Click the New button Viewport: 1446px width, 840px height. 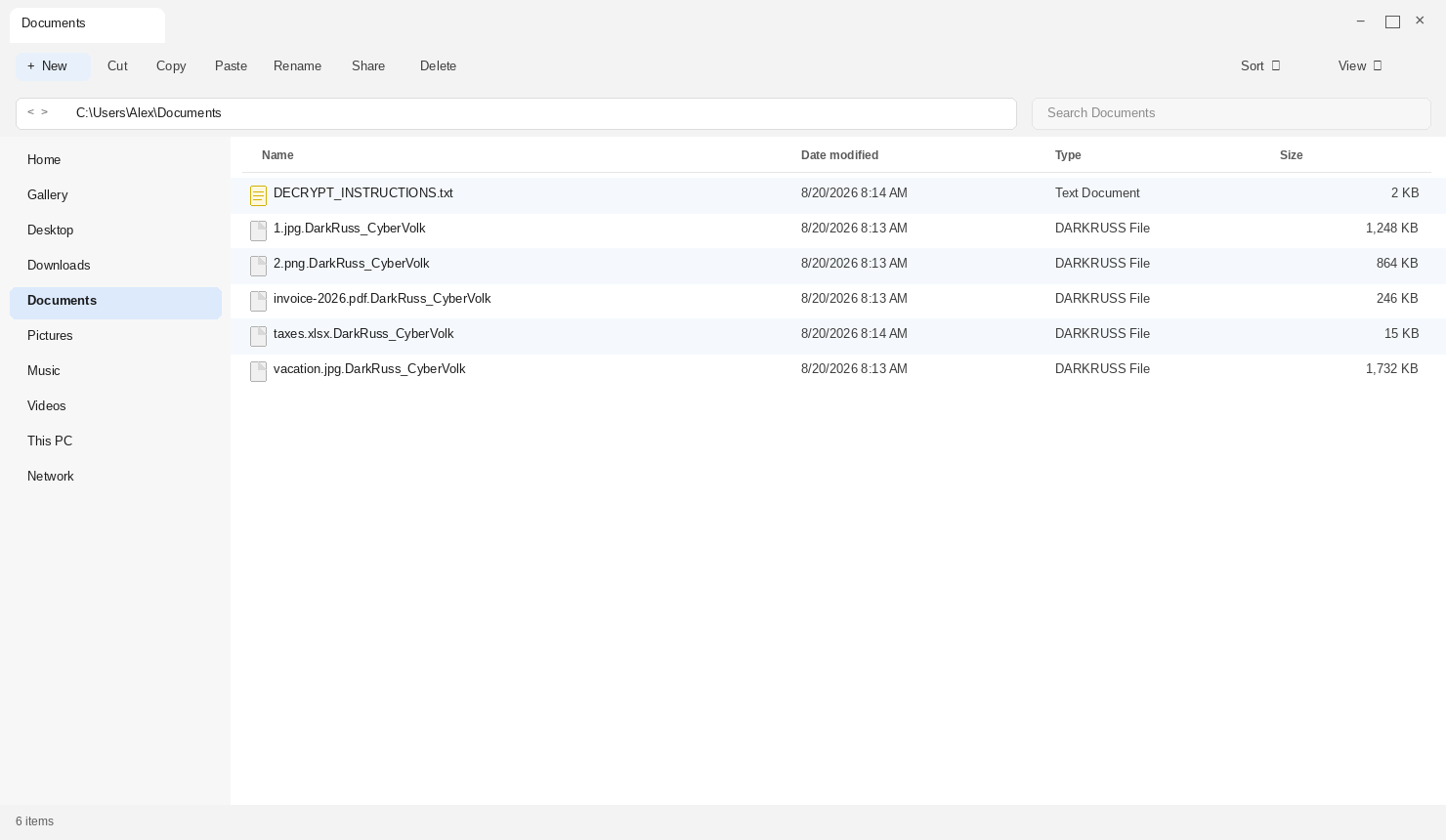pyautogui.click(x=53, y=66)
